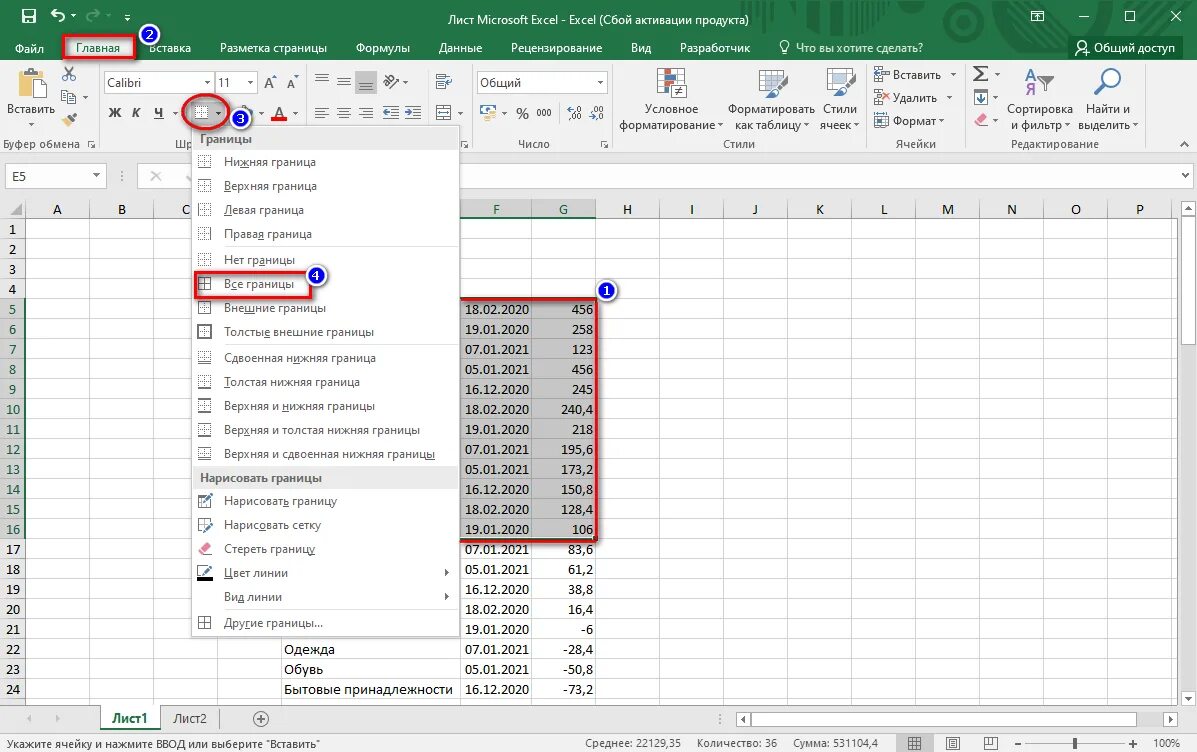
Task: Click the zoom slider handle
Action: 1075,743
